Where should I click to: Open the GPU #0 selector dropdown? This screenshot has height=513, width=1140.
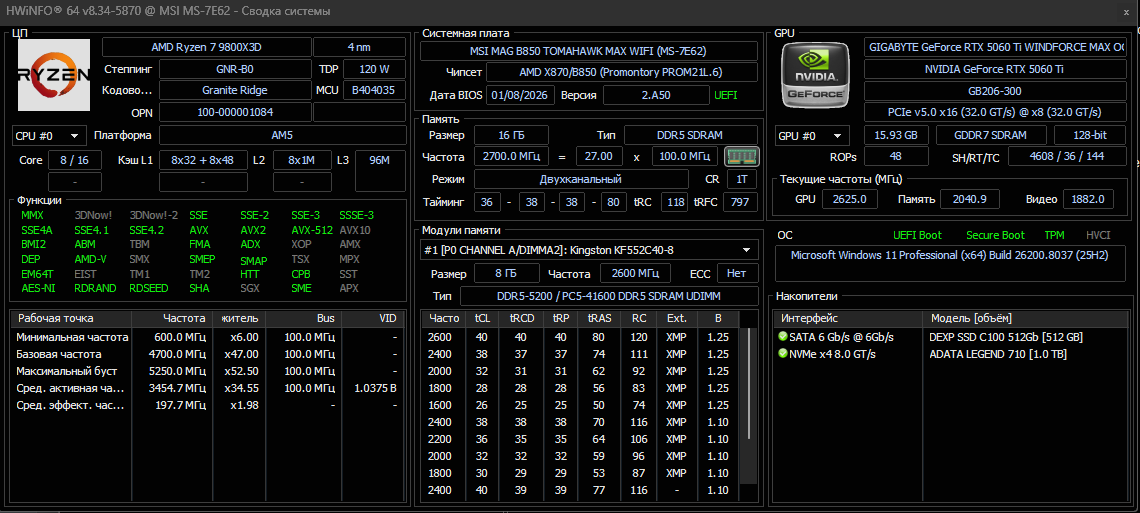coord(812,136)
